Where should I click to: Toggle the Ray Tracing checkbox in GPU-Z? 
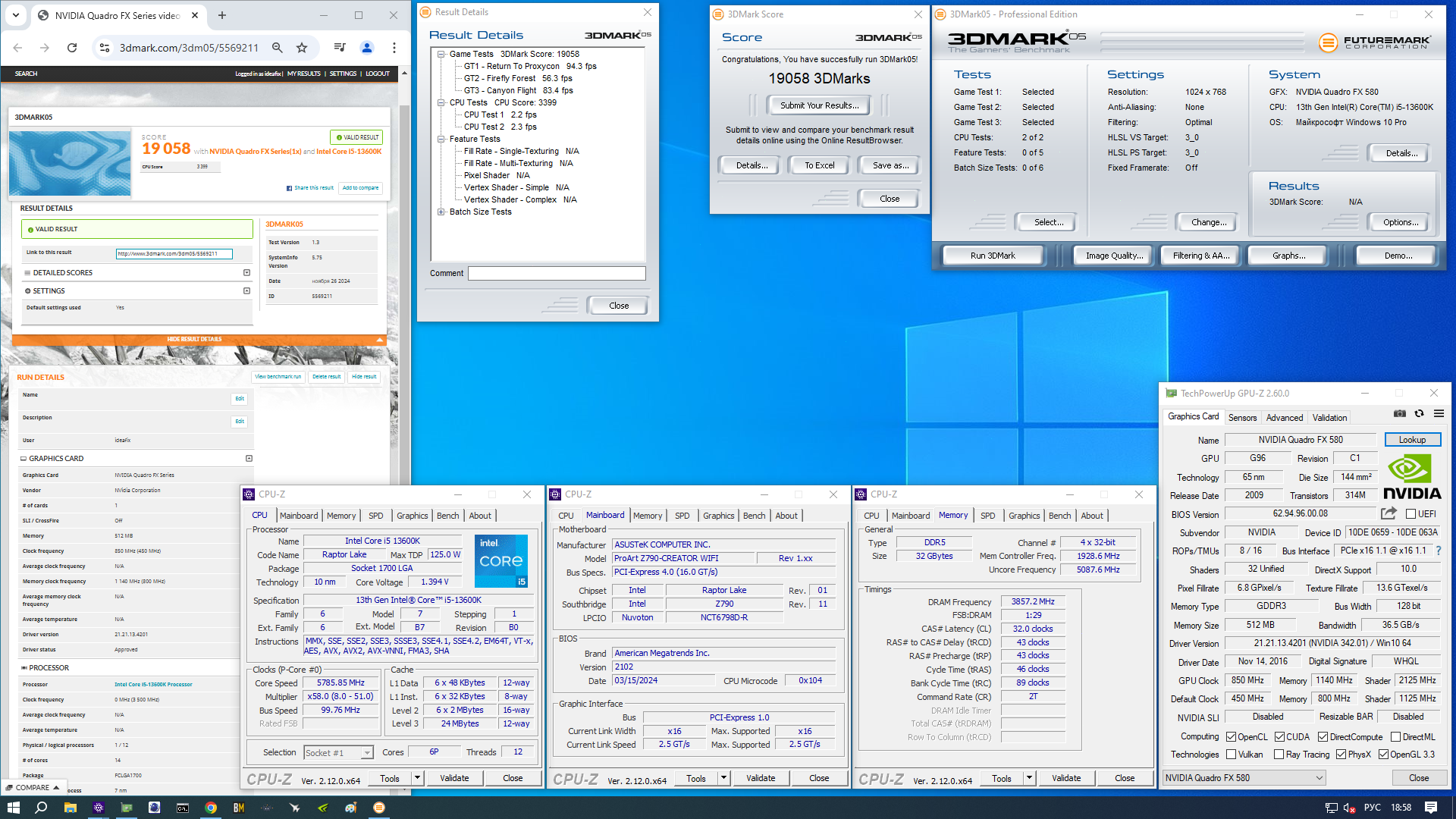click(x=1279, y=754)
